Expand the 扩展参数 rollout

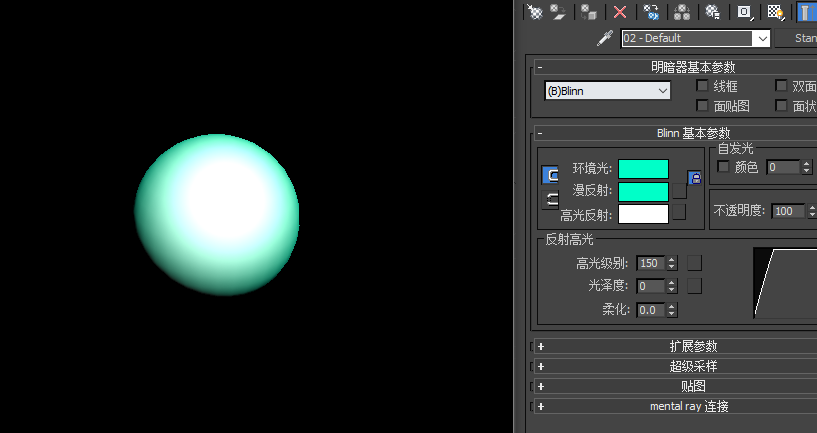point(677,347)
